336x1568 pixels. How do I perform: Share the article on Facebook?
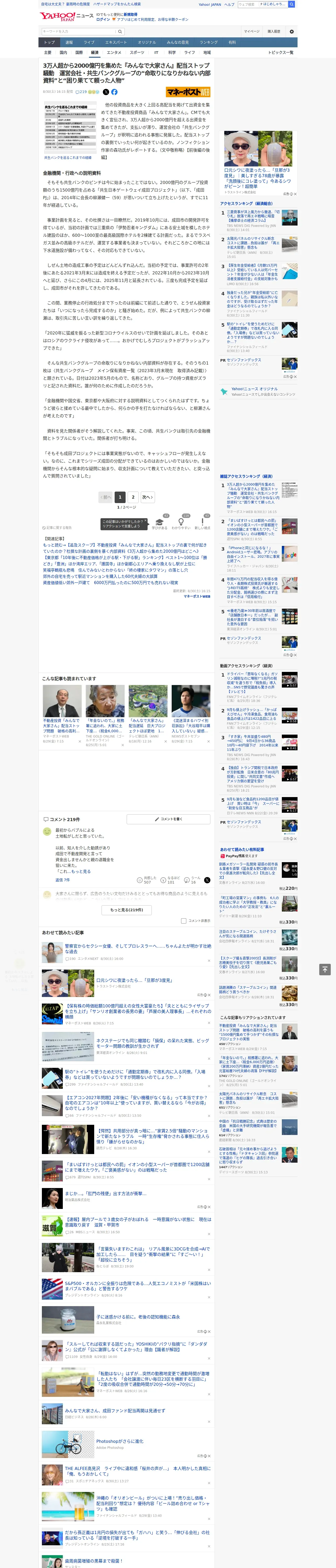point(114,92)
